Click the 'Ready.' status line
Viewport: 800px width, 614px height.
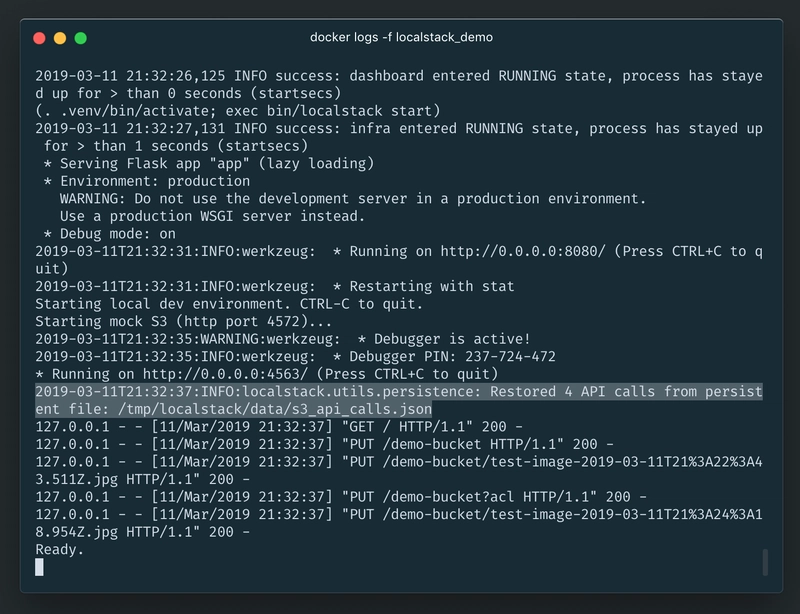click(x=60, y=550)
